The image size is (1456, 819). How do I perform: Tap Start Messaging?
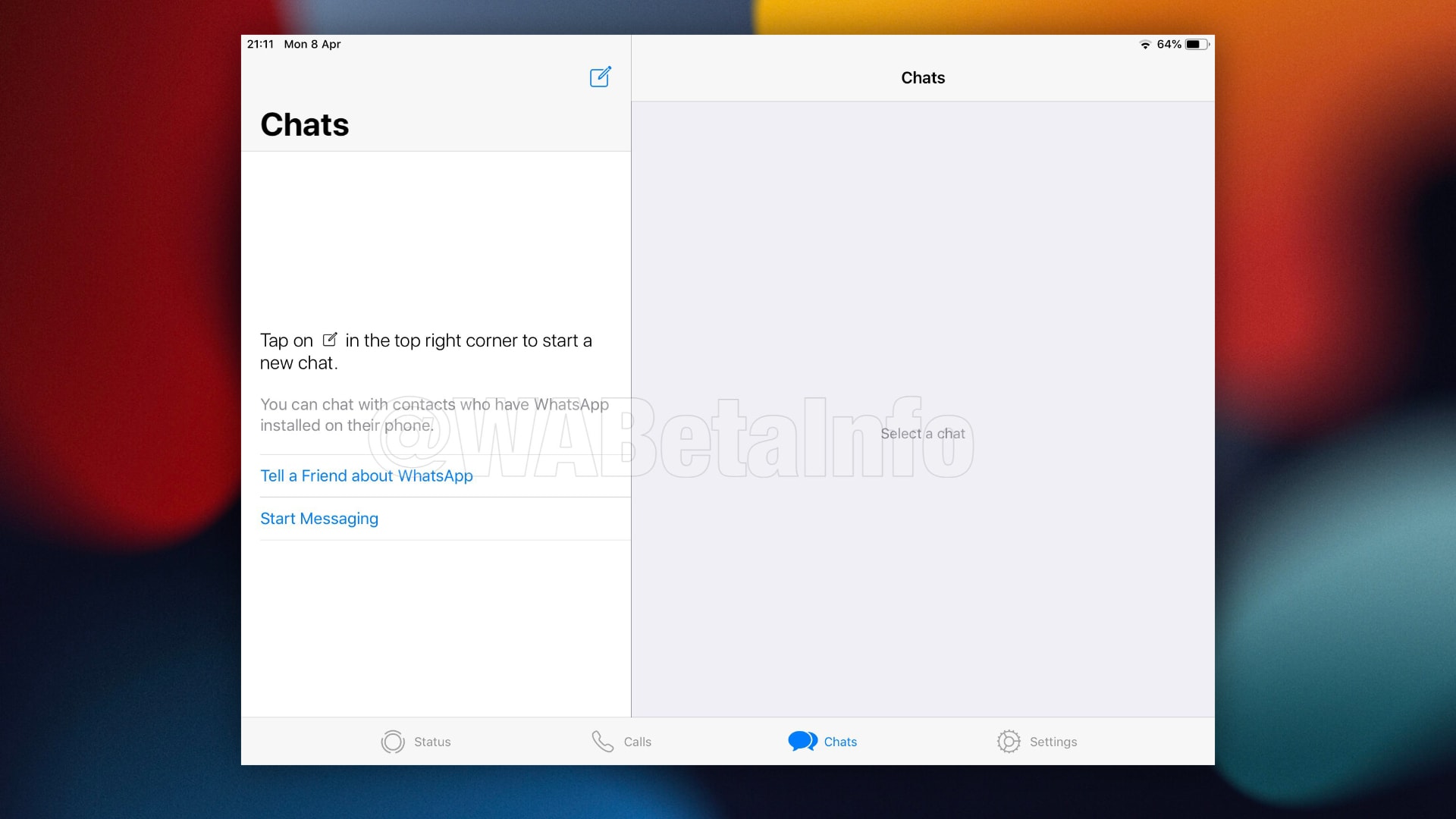point(318,519)
